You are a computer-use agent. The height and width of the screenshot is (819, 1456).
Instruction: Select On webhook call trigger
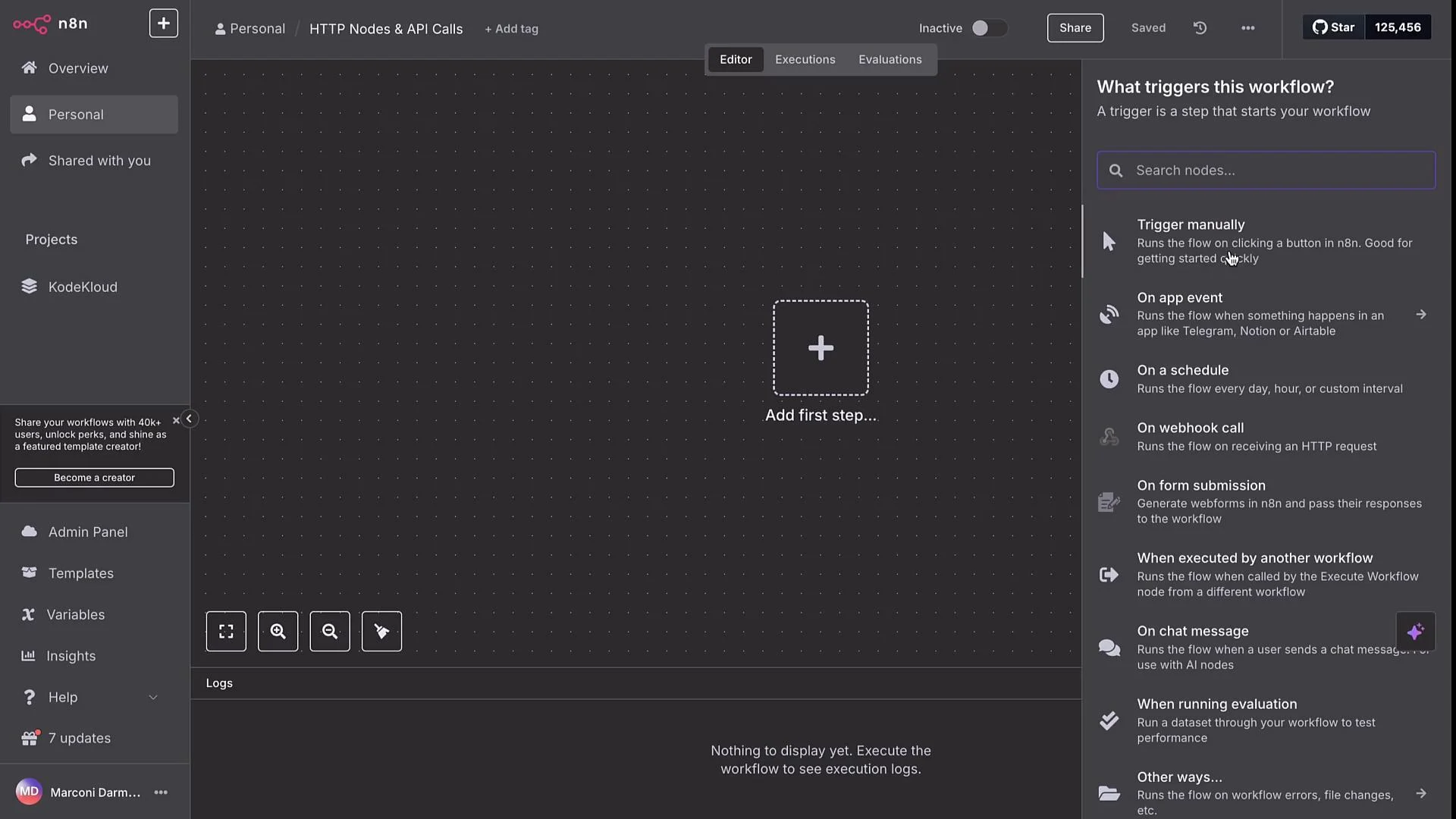tap(1266, 436)
